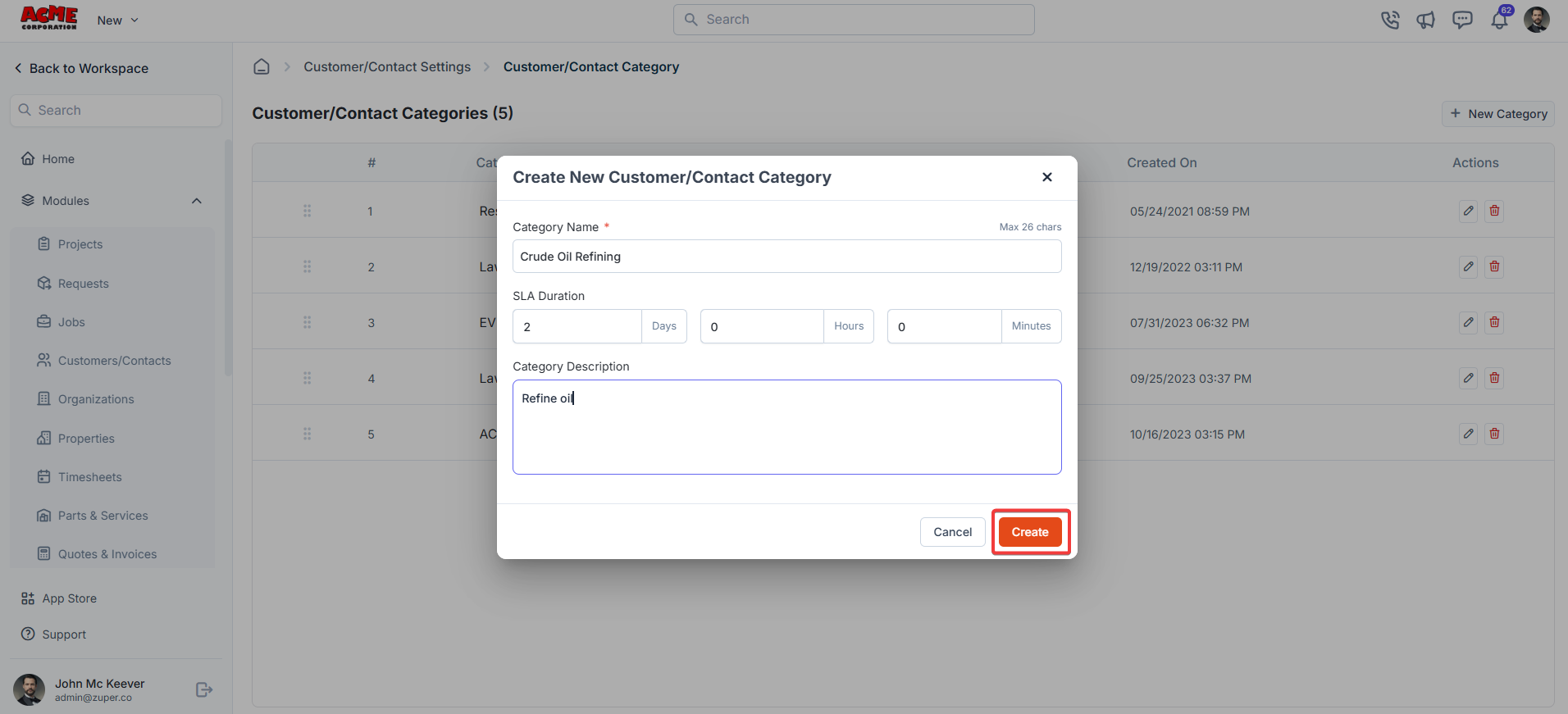
Task: Click the New Category button
Action: (x=1498, y=114)
